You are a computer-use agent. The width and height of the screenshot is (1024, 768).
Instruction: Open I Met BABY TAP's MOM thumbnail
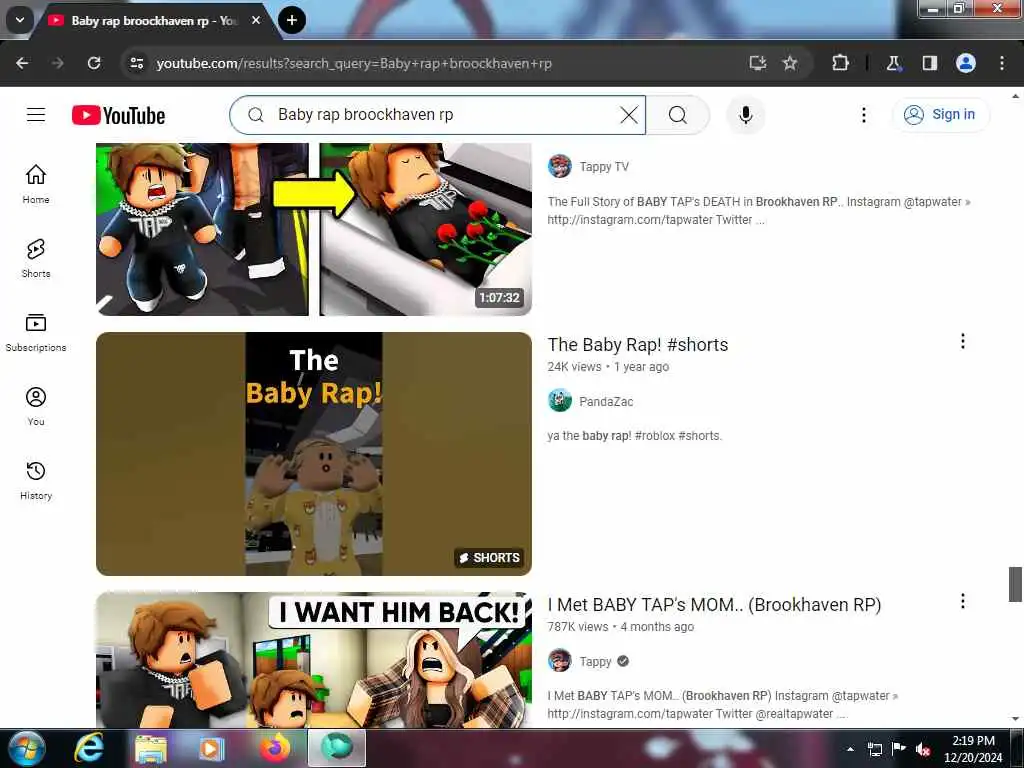pyautogui.click(x=313, y=660)
